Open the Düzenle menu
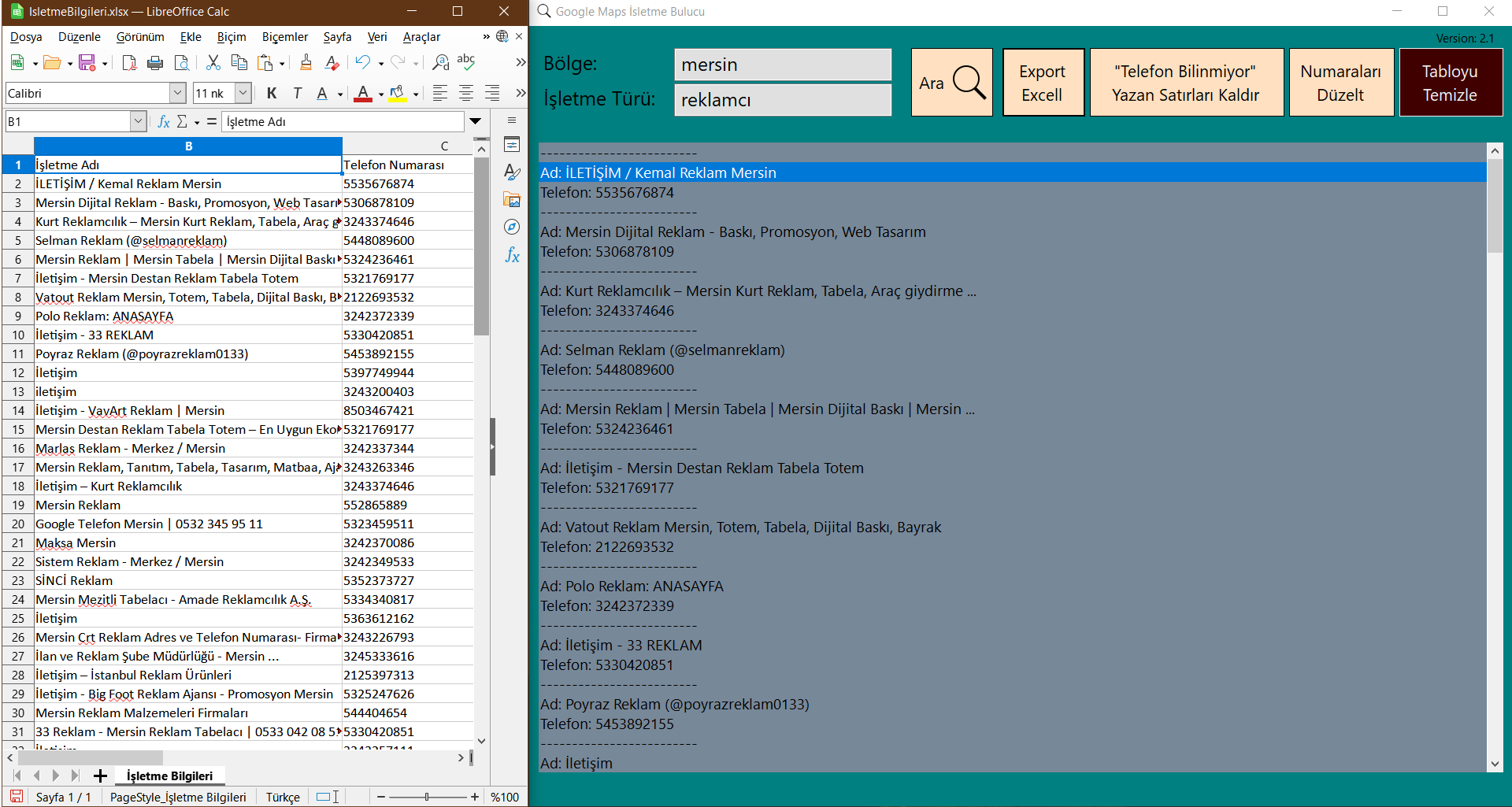 [x=80, y=37]
